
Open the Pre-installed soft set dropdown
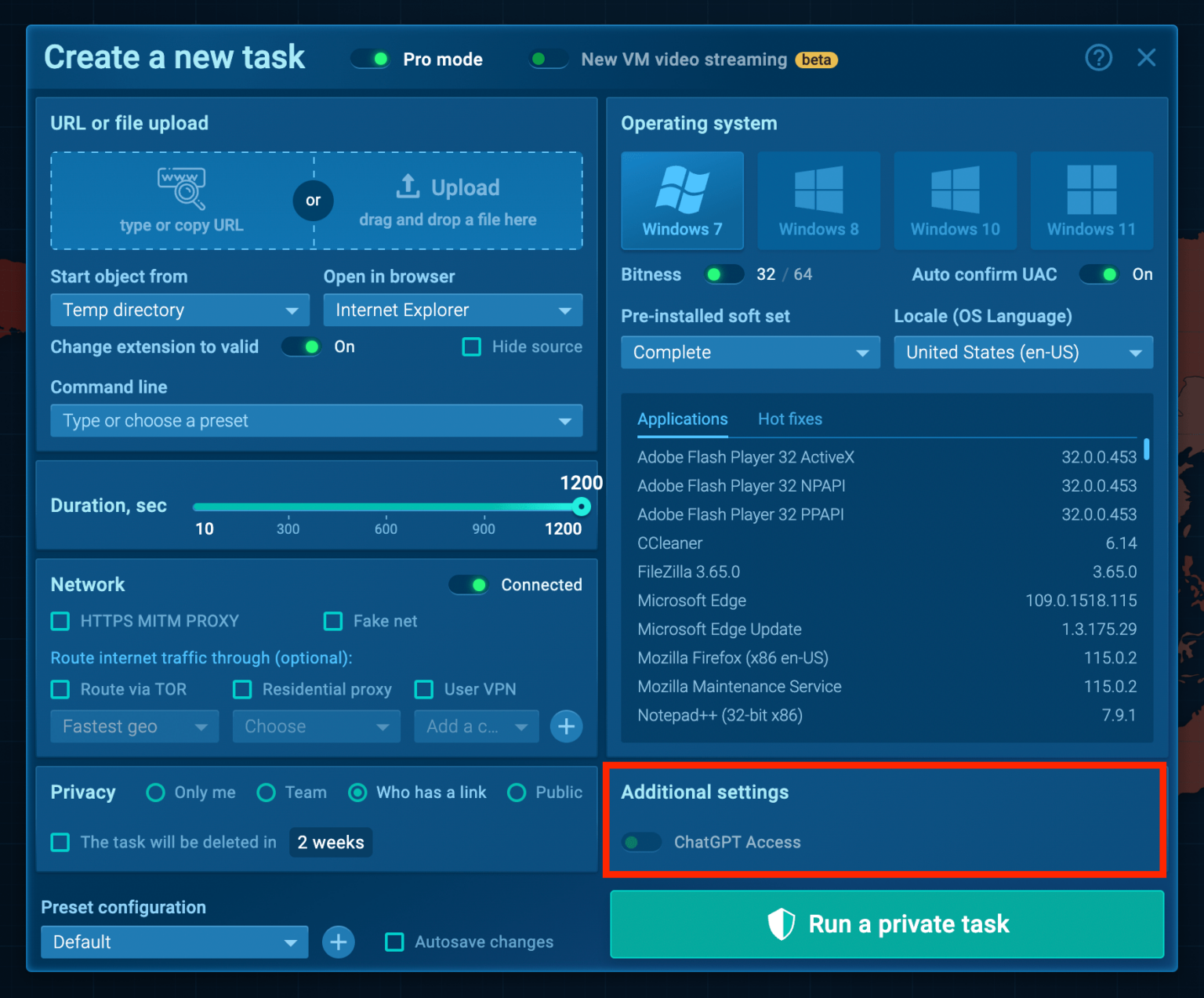click(749, 352)
